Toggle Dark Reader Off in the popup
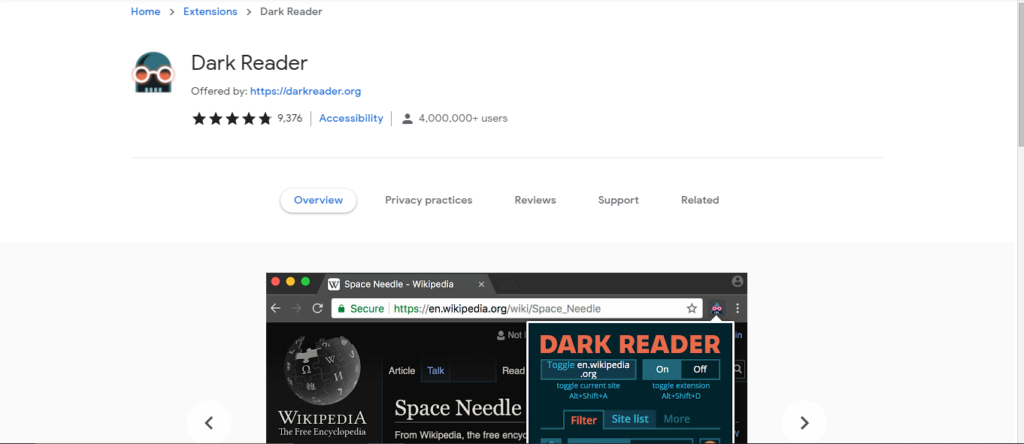This screenshot has height=444, width=1024. pos(700,369)
